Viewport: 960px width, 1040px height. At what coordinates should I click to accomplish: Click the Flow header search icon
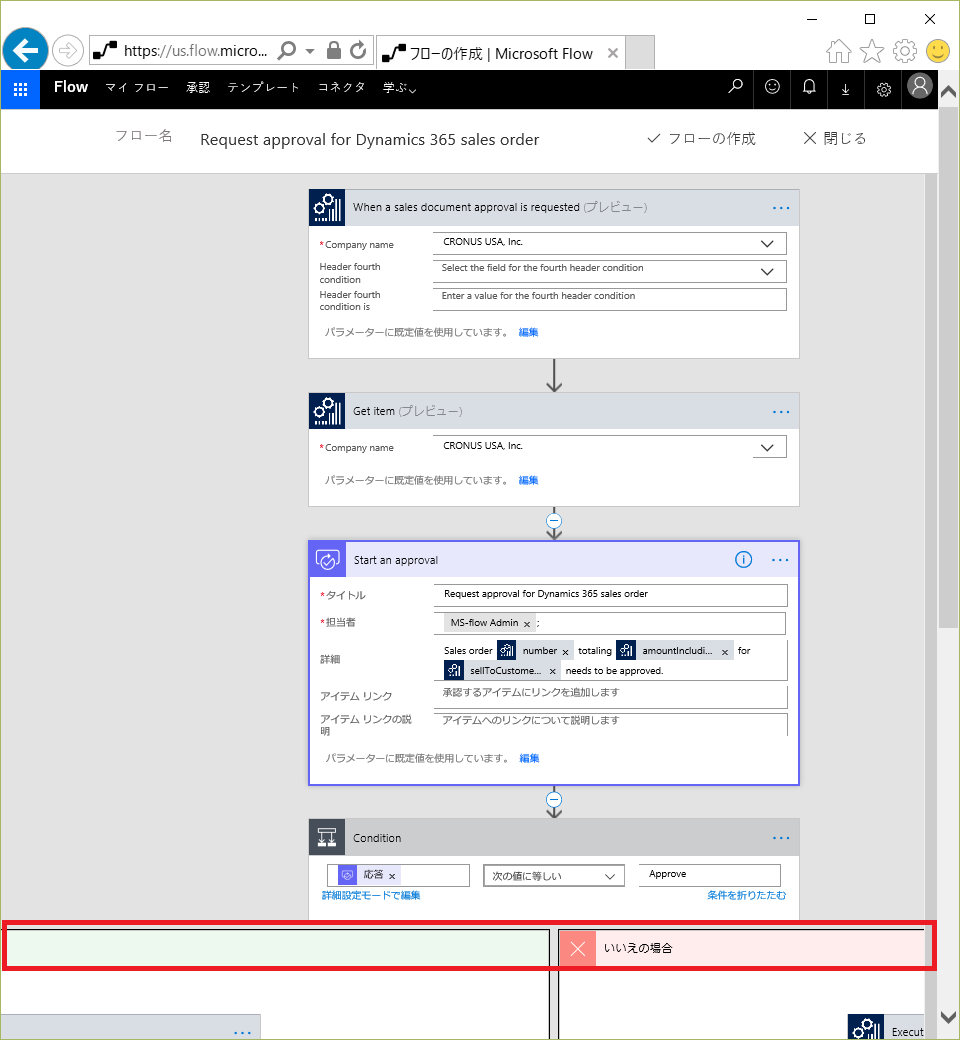point(735,87)
